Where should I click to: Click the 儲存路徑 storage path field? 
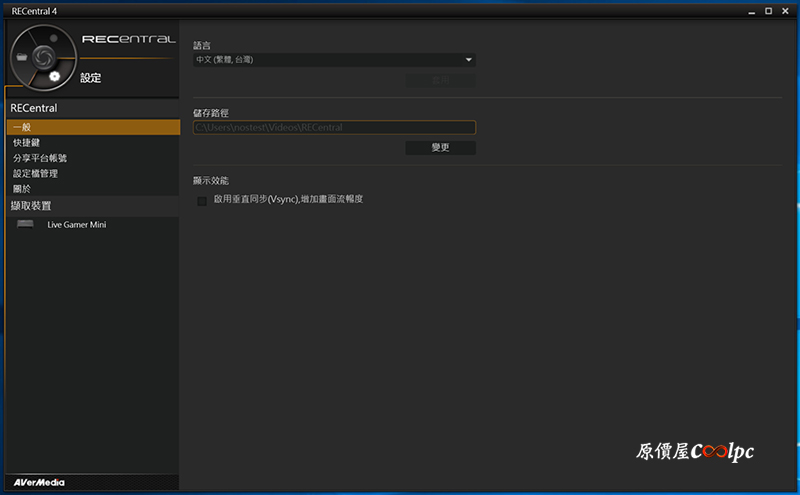(x=334, y=128)
